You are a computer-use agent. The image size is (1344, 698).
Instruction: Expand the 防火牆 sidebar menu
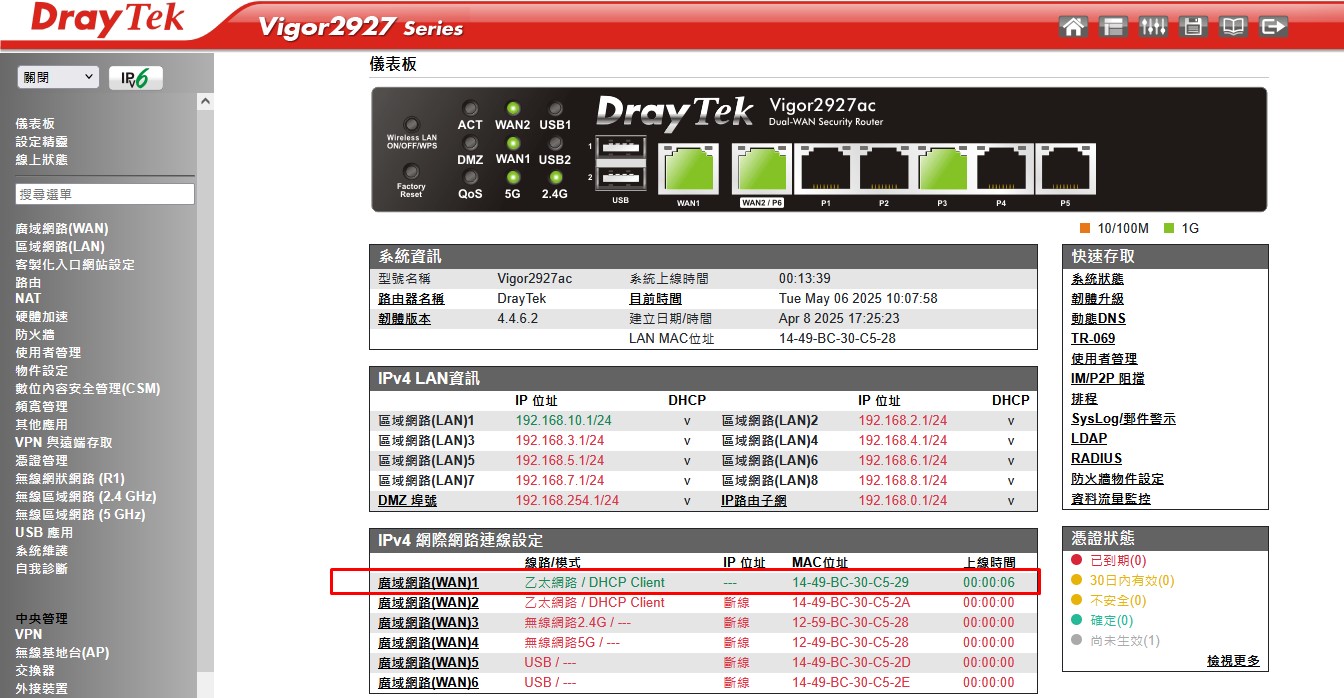pos(35,335)
